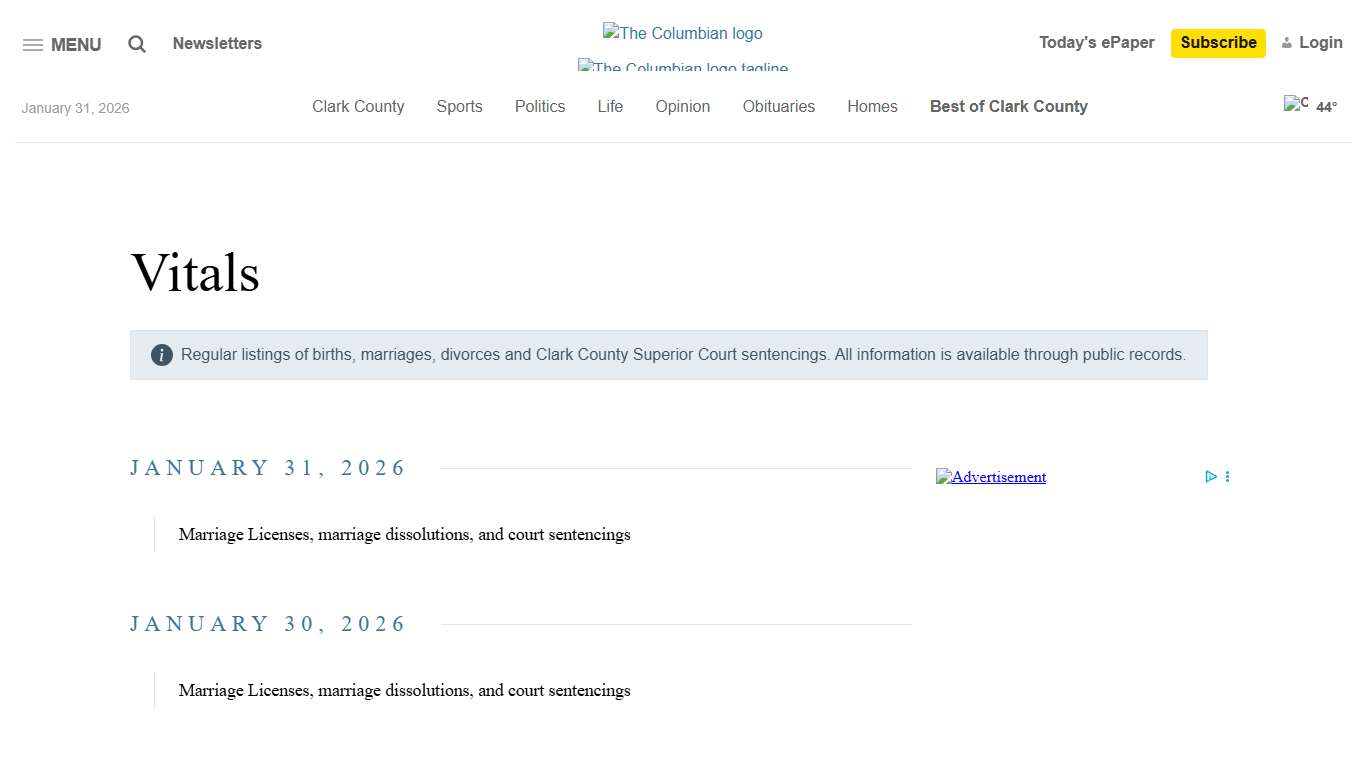This screenshot has width=1366, height=768.
Task: Click The Columbian logo image
Action: tap(682, 33)
